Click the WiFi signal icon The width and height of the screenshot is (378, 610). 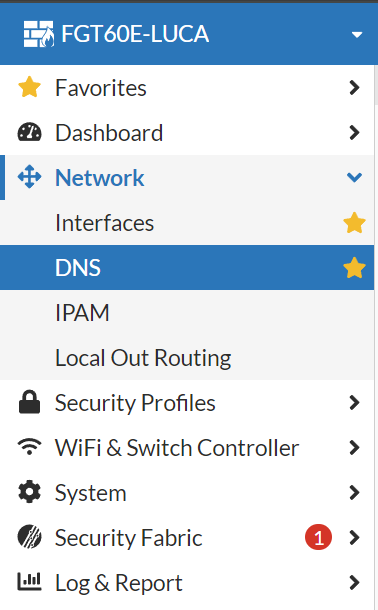tap(30, 447)
